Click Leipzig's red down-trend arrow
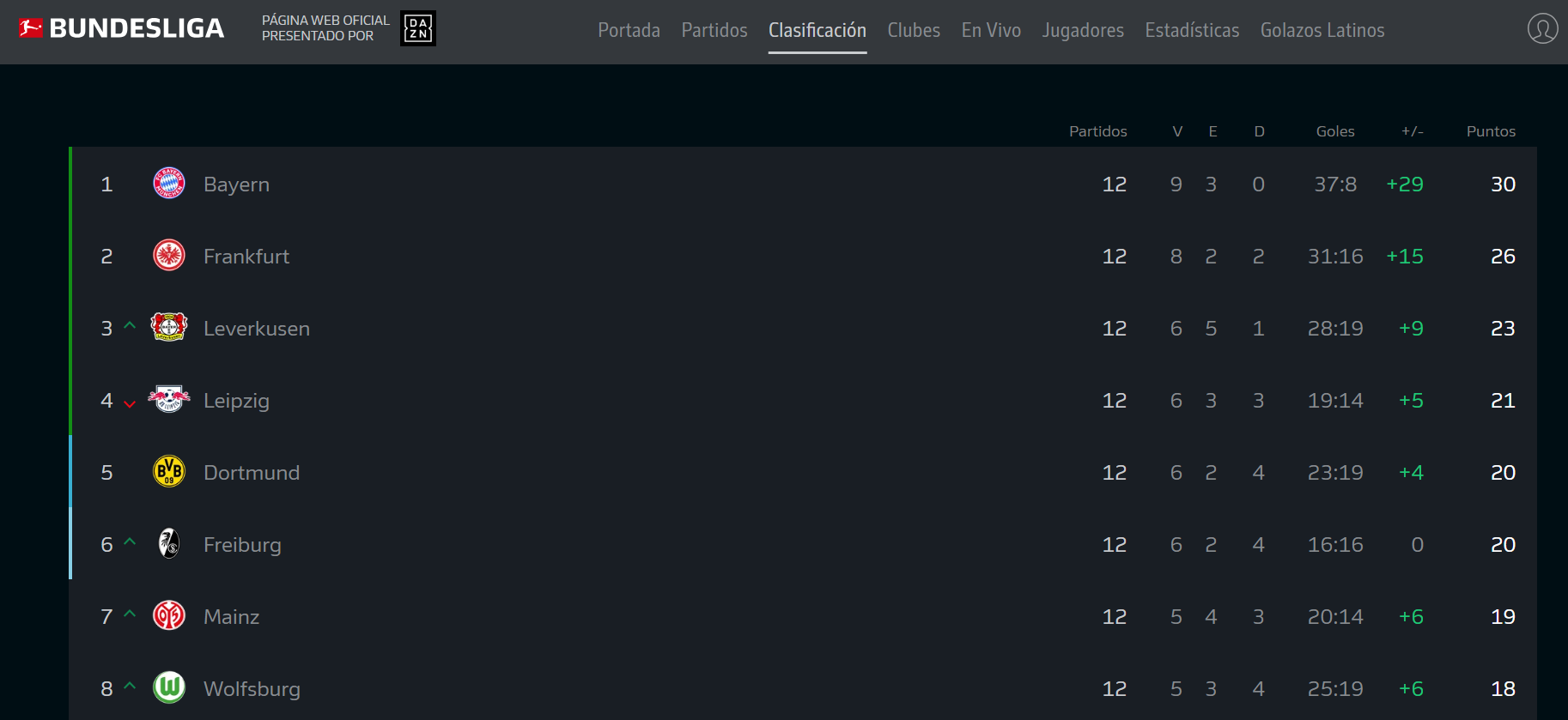Screen dimensions: 1568x720 pyautogui.click(x=130, y=403)
